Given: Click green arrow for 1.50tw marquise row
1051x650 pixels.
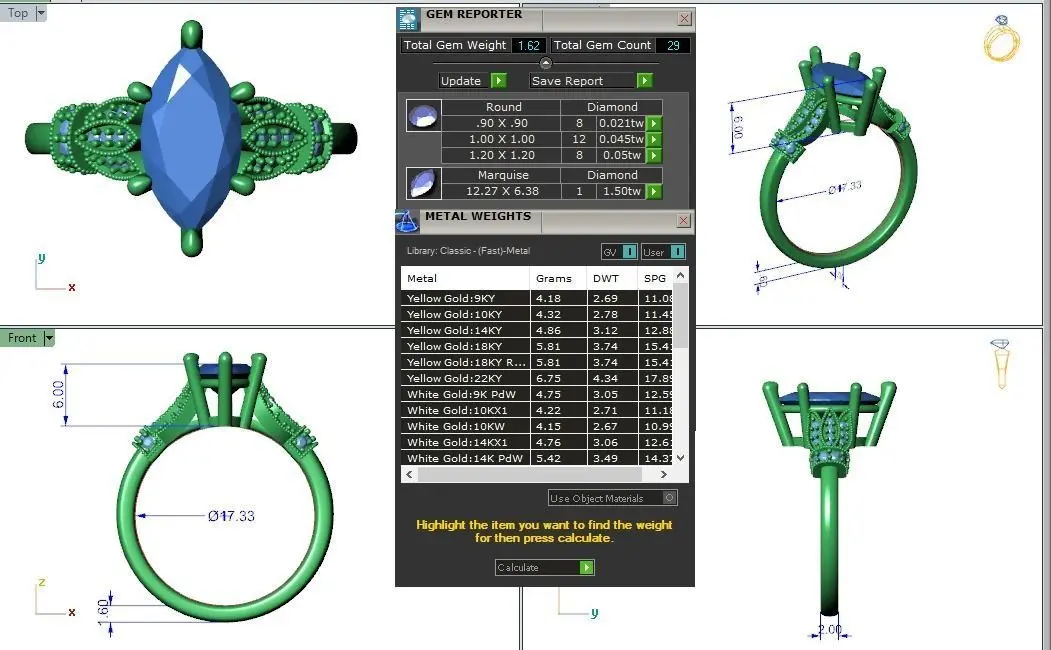Looking at the screenshot, I should pos(654,192).
